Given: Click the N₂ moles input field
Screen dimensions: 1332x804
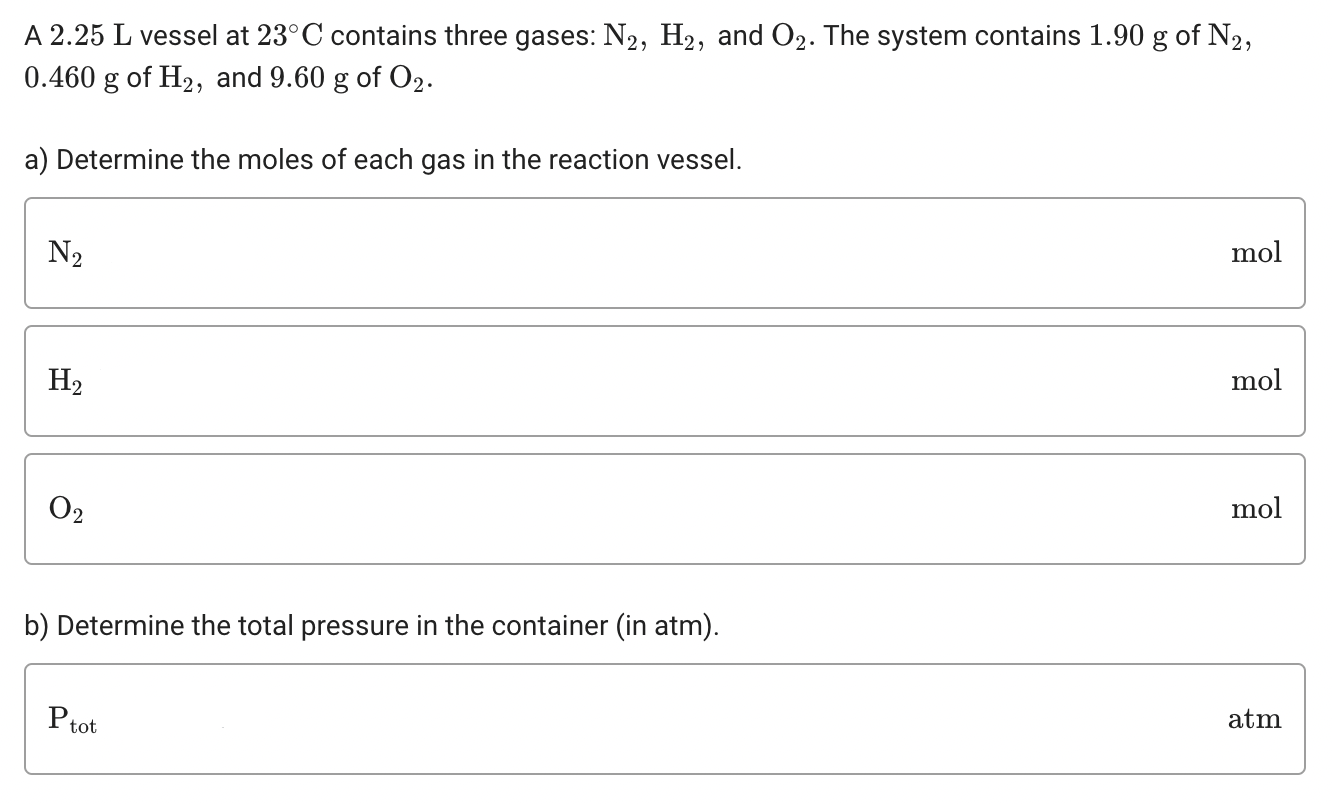Looking at the screenshot, I should point(660,253).
